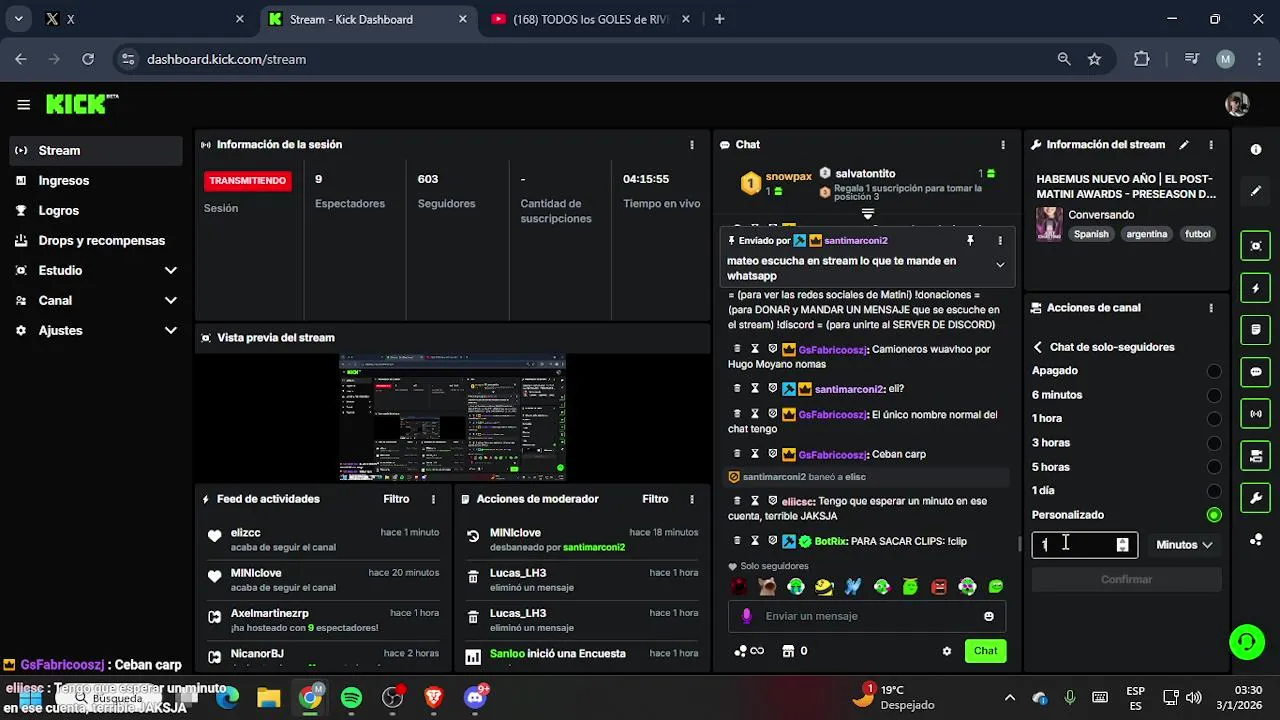Screen dimensions: 1280x720
Task: Open the Acciones de canal options menu
Action: [1211, 308]
